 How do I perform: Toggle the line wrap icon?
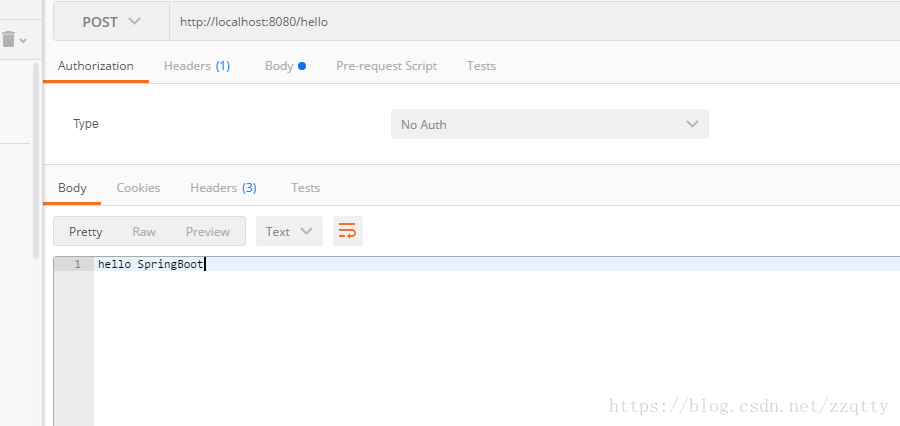[x=348, y=231]
